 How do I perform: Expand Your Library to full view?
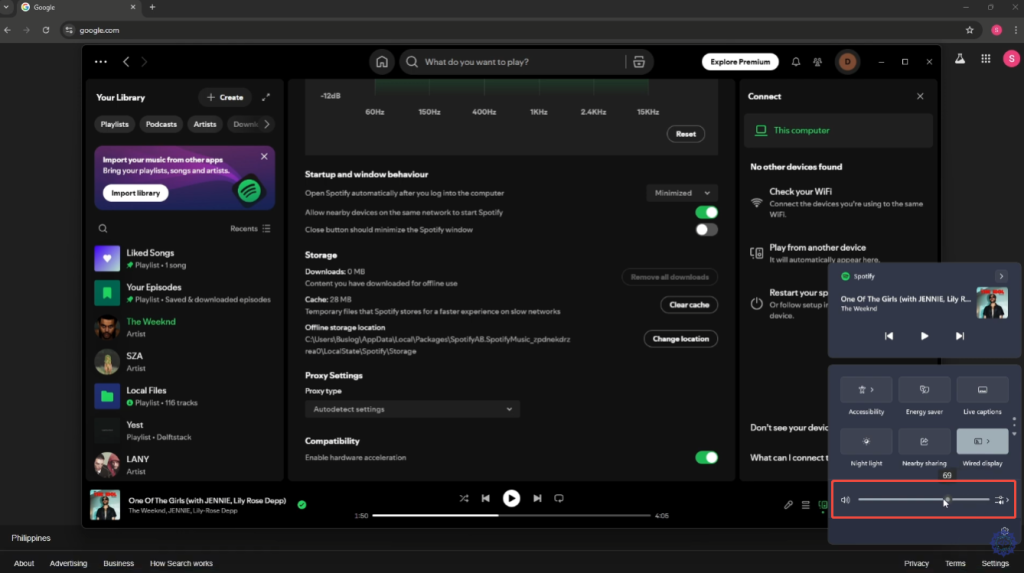pyautogui.click(x=266, y=97)
